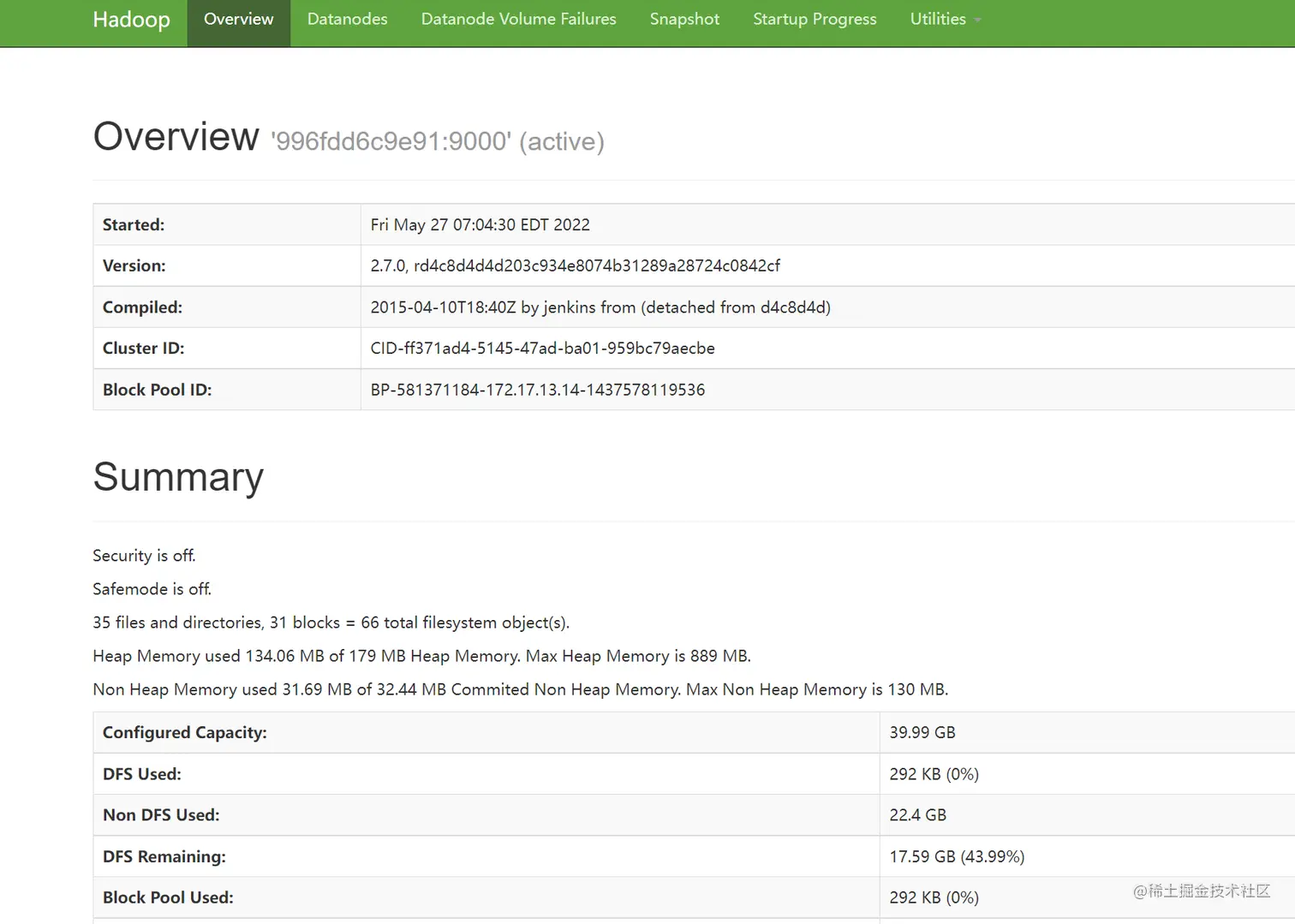1295x924 pixels.
Task: Select the Started timestamp value
Action: coord(480,225)
